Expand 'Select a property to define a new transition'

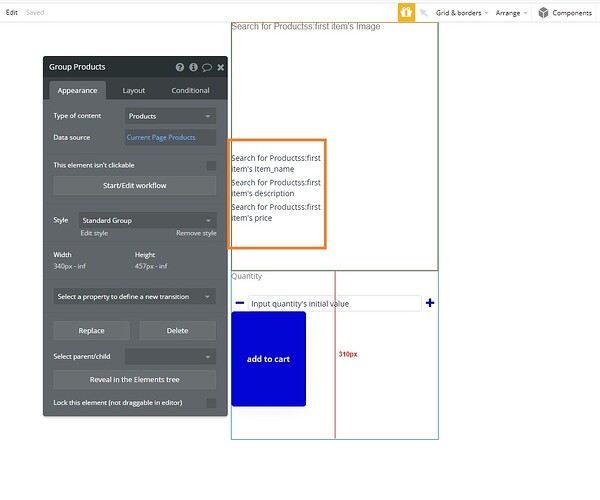(x=135, y=296)
